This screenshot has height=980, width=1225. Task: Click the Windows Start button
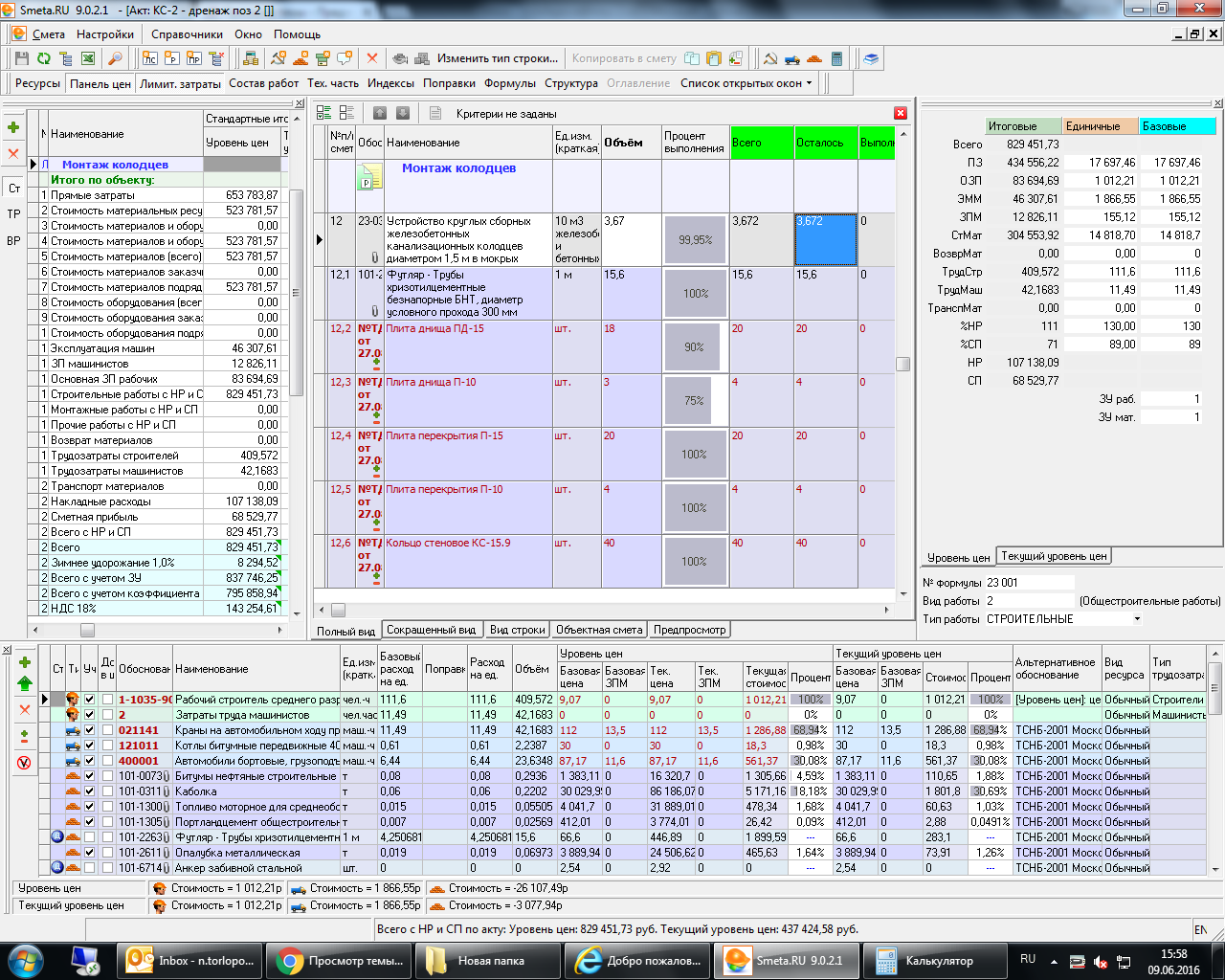tap(25, 961)
